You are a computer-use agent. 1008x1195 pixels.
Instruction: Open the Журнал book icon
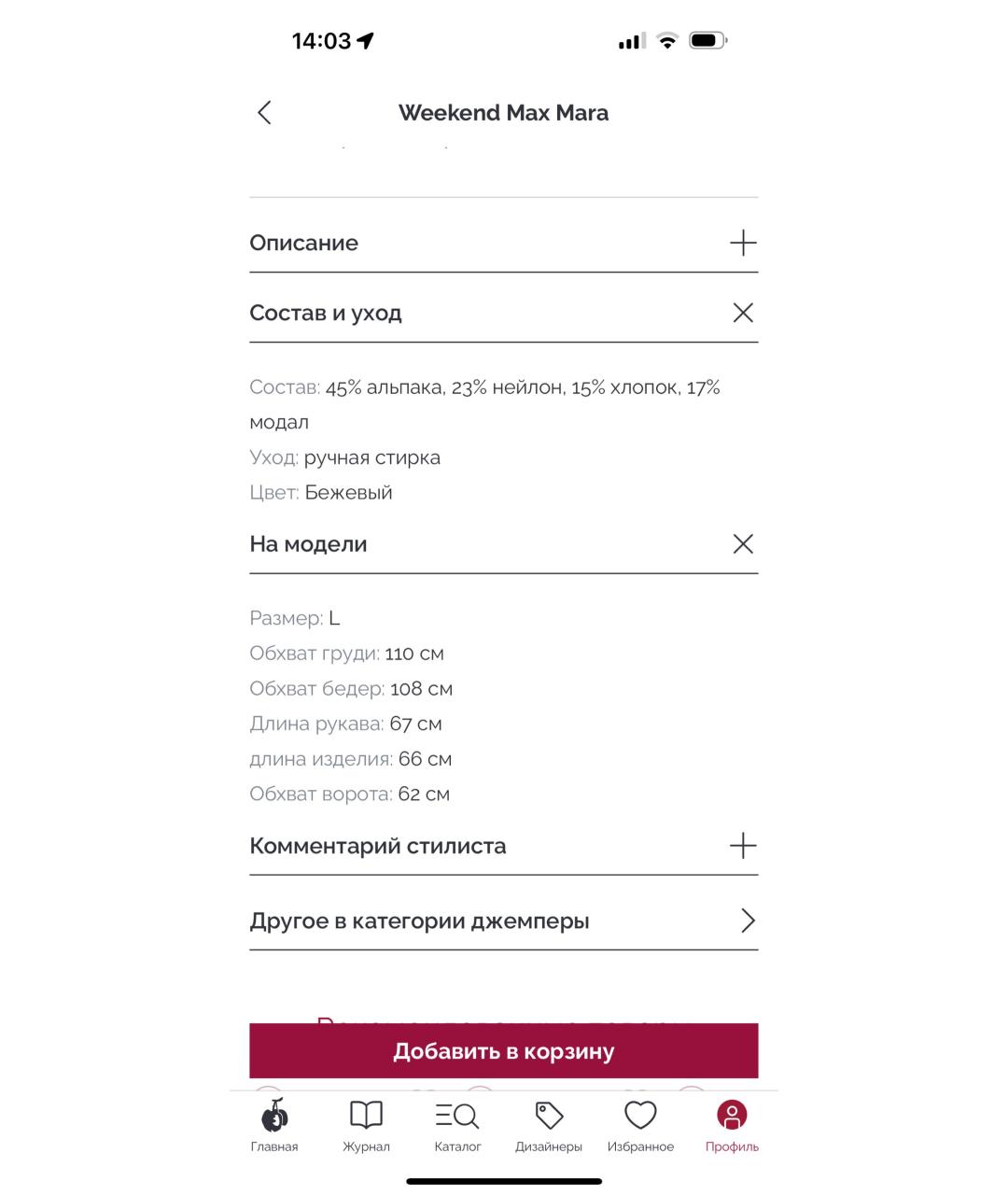pos(366,1116)
